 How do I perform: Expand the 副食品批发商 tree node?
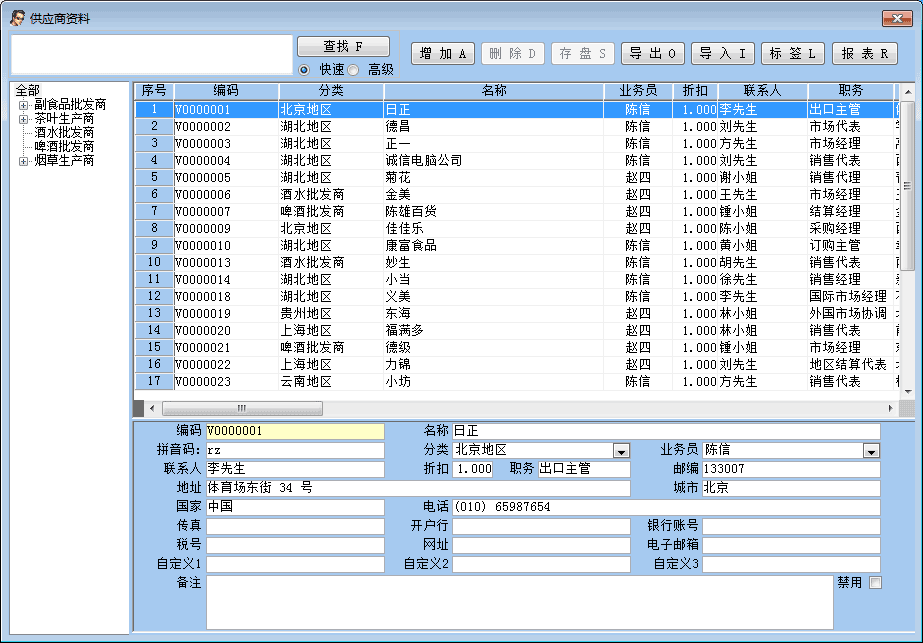(24, 104)
